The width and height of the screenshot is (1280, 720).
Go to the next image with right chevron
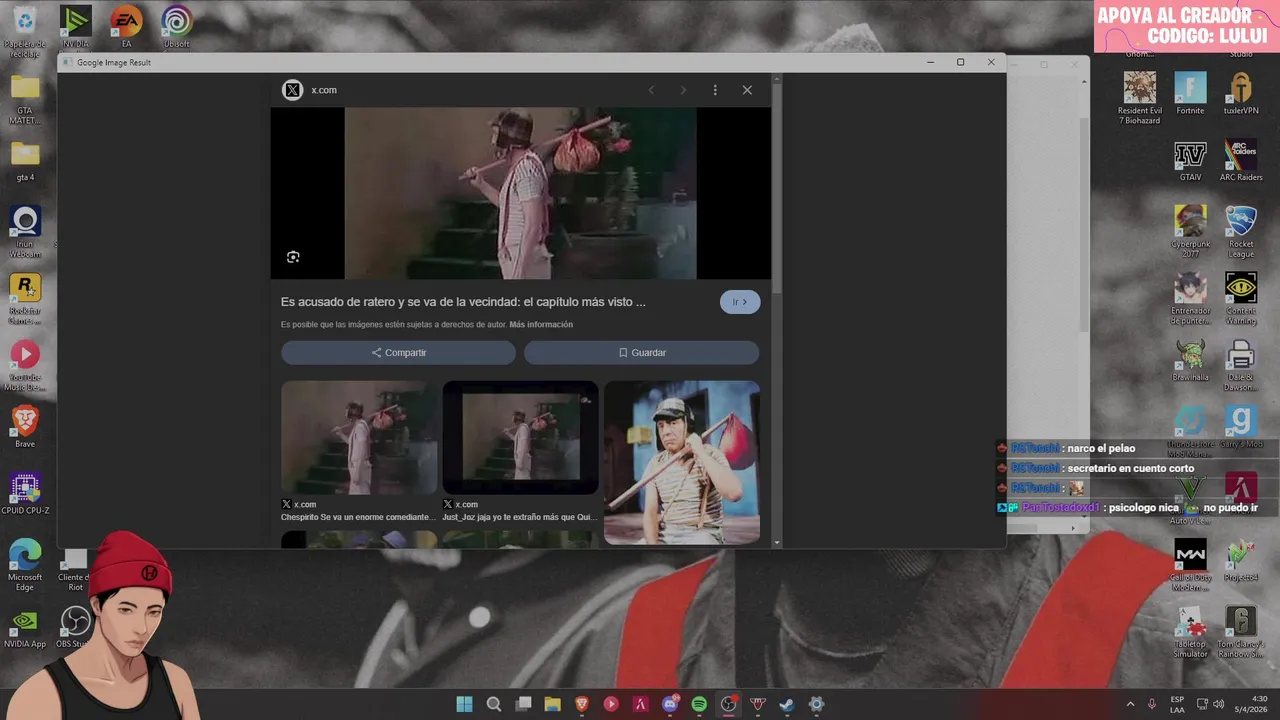683,90
